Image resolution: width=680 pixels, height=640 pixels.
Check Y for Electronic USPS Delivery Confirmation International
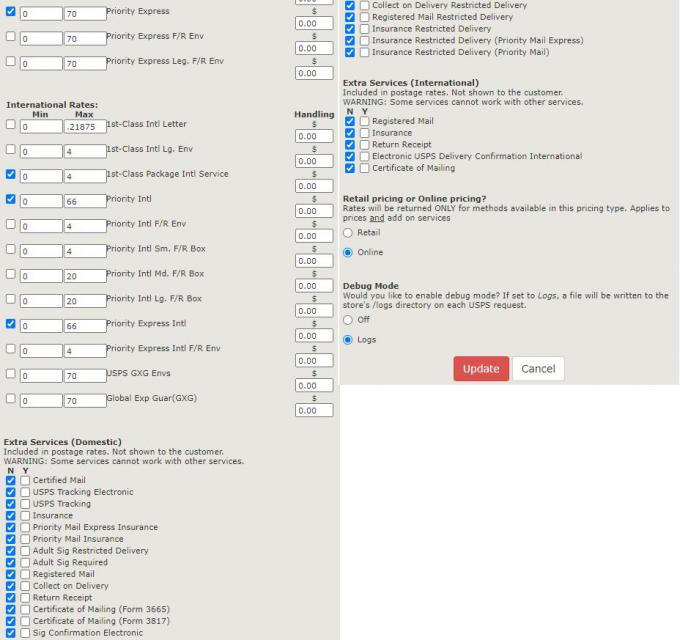(364, 156)
